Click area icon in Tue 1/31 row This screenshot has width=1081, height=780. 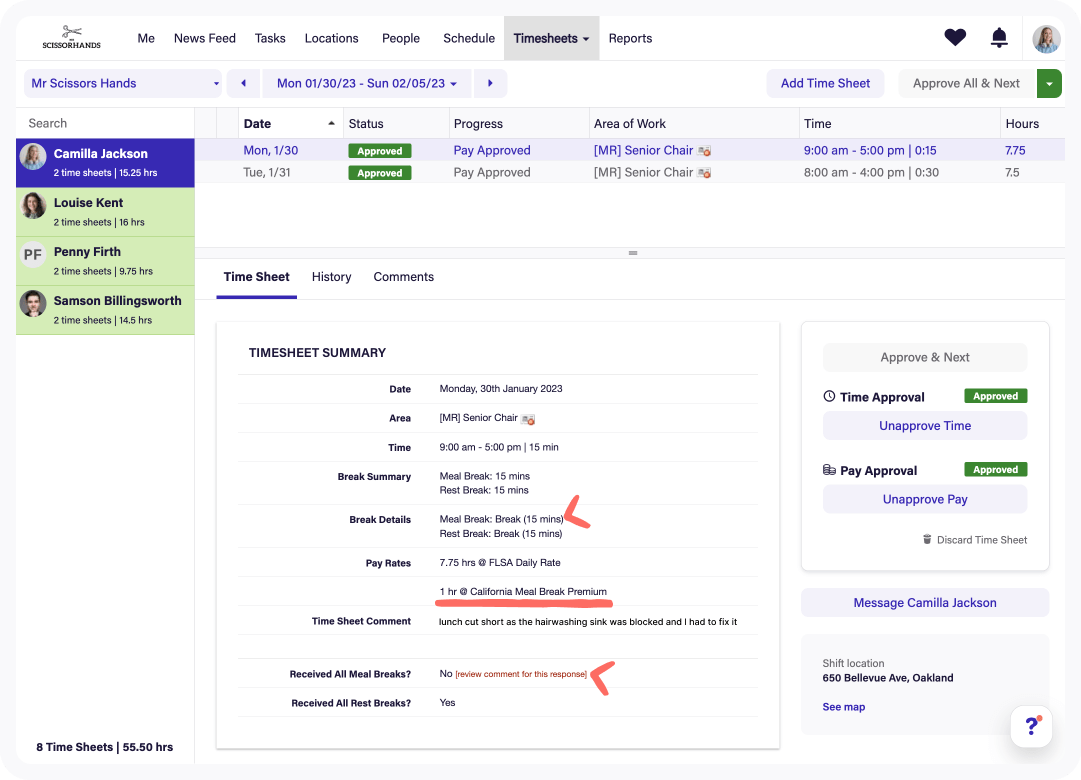point(704,173)
